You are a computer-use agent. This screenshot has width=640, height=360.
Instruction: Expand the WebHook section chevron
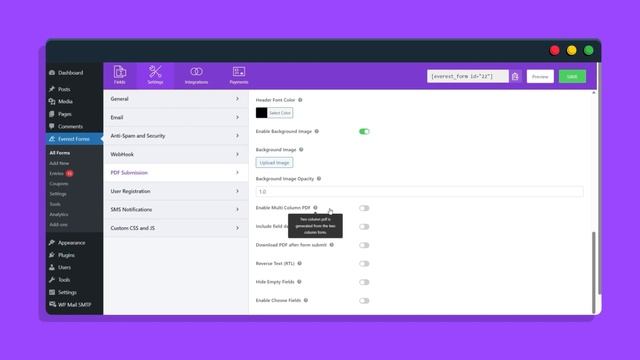238,154
